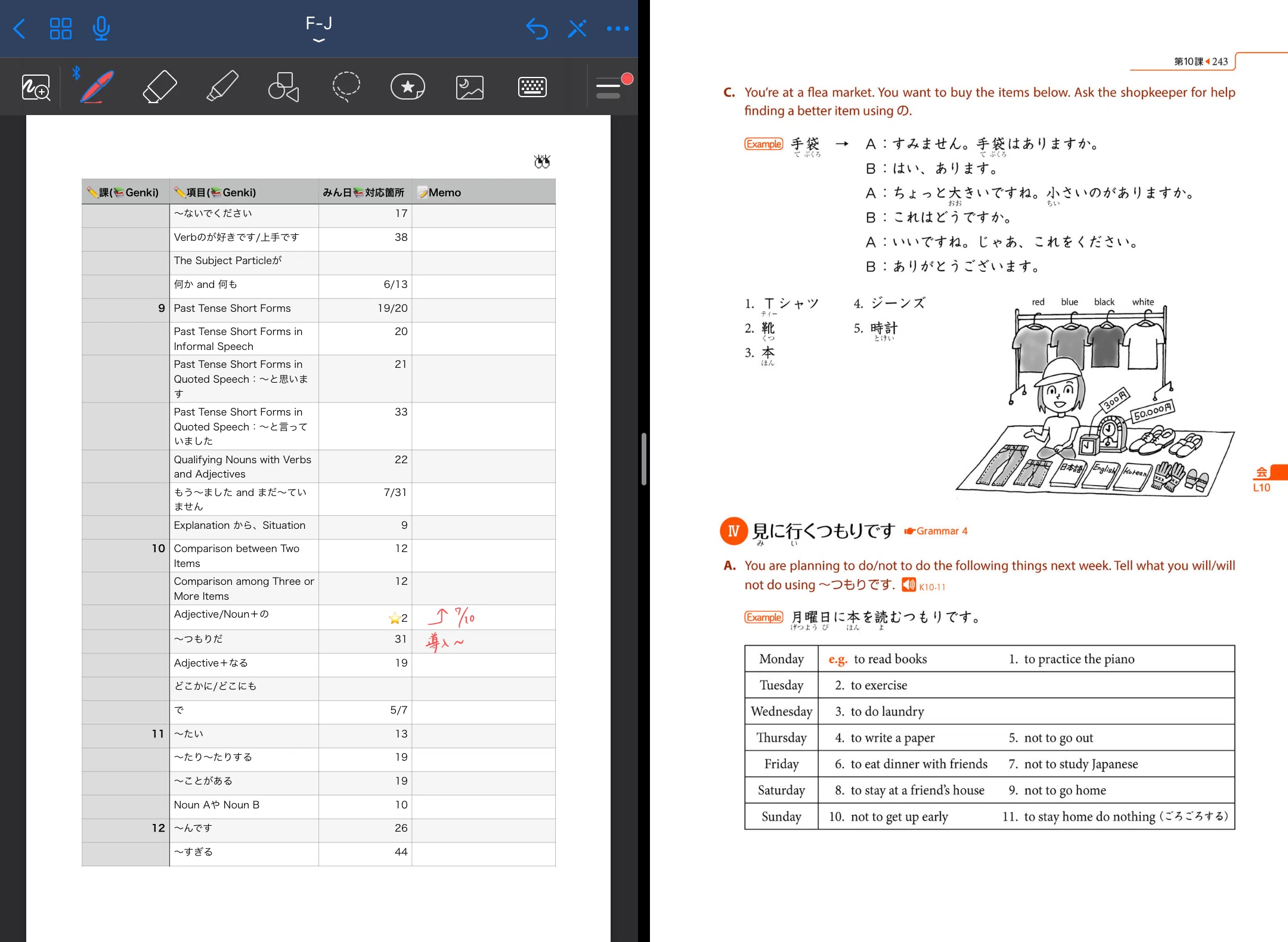This screenshot has width=1288, height=942.
Task: Select the Lasso selection tool
Action: (346, 88)
